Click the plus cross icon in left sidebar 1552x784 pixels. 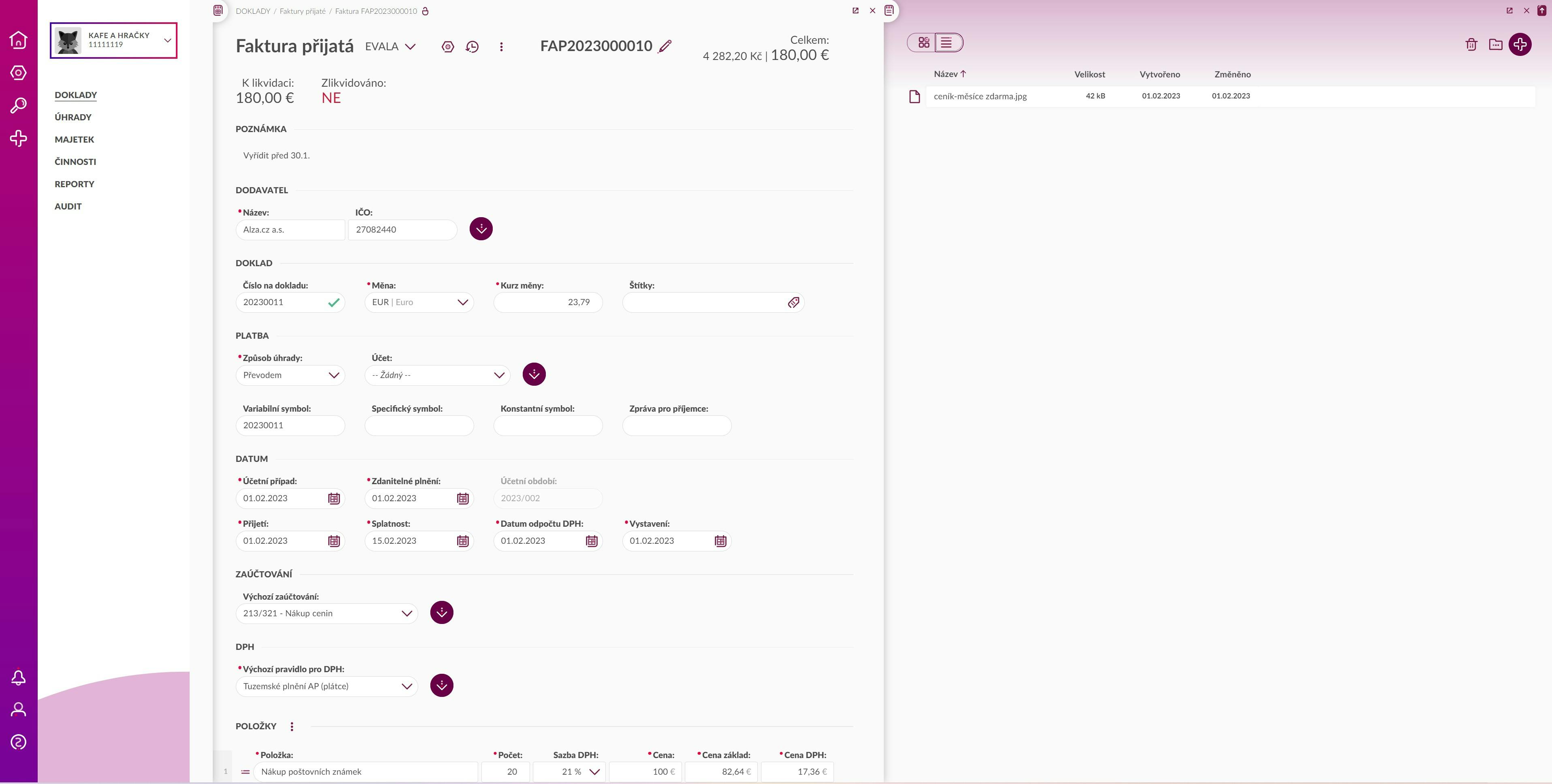click(x=19, y=139)
